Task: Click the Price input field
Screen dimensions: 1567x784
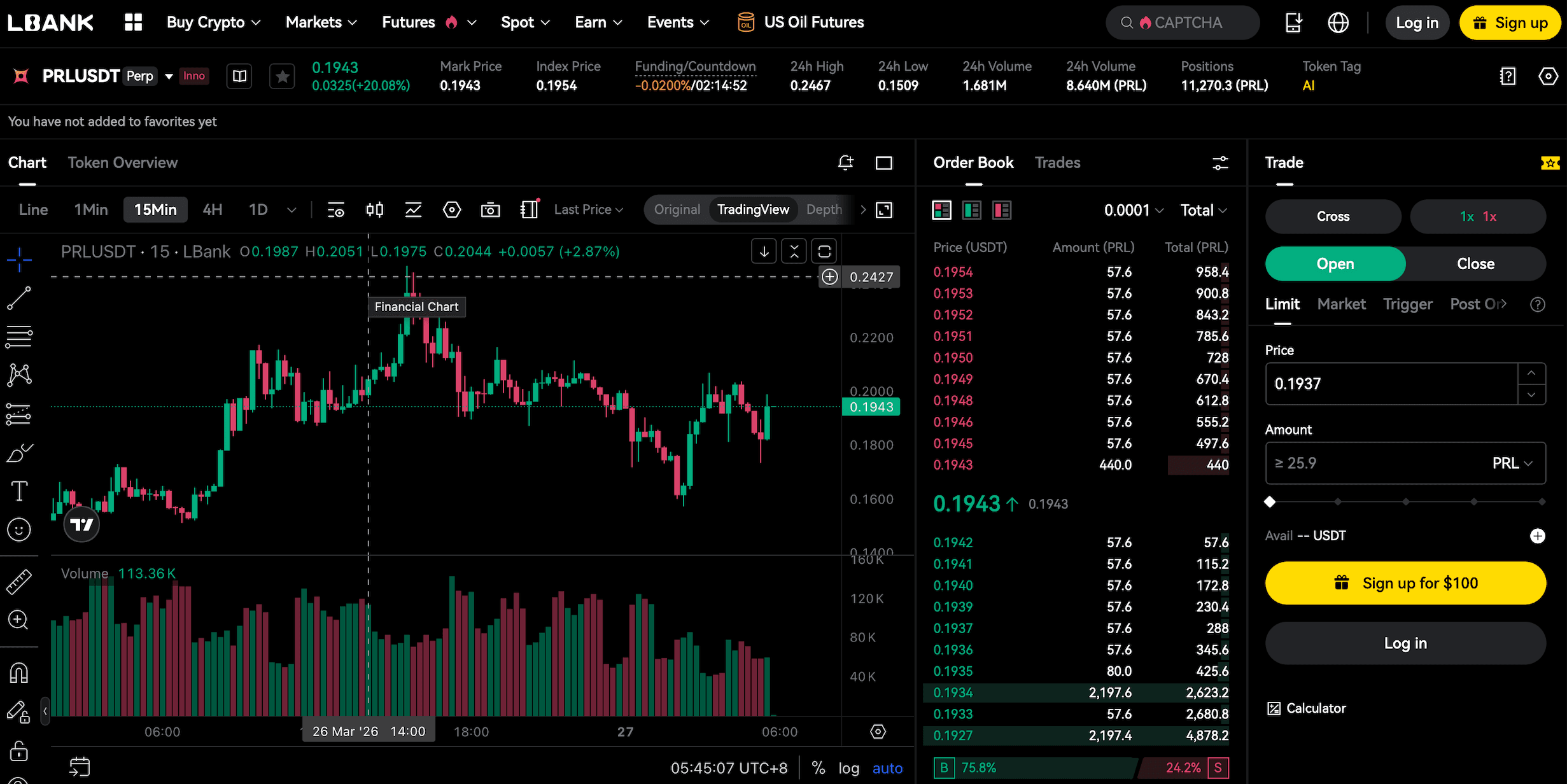Action: pos(1391,384)
